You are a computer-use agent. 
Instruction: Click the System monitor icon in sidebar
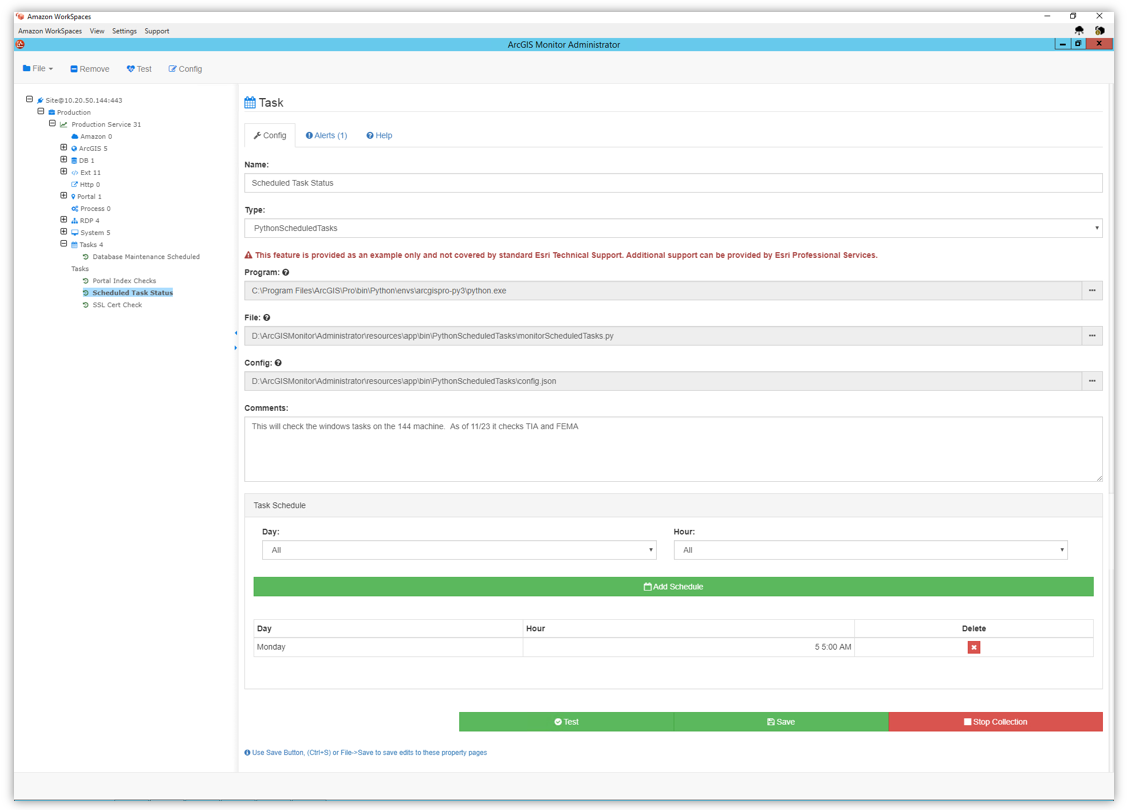tap(74, 232)
